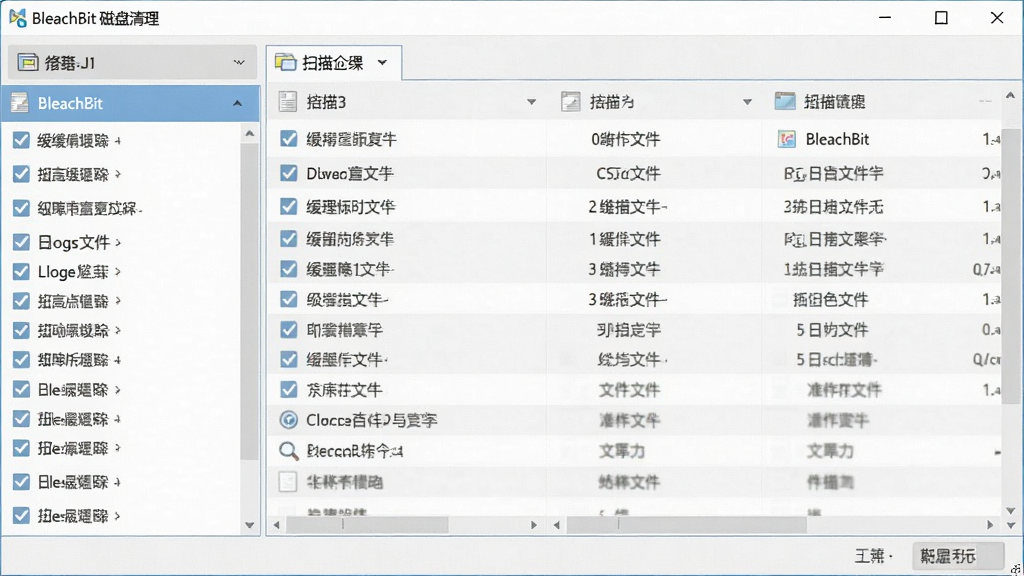Uncheck the checkbox in the BleachBit table row
The height and width of the screenshot is (576, 1024).
coord(289,138)
